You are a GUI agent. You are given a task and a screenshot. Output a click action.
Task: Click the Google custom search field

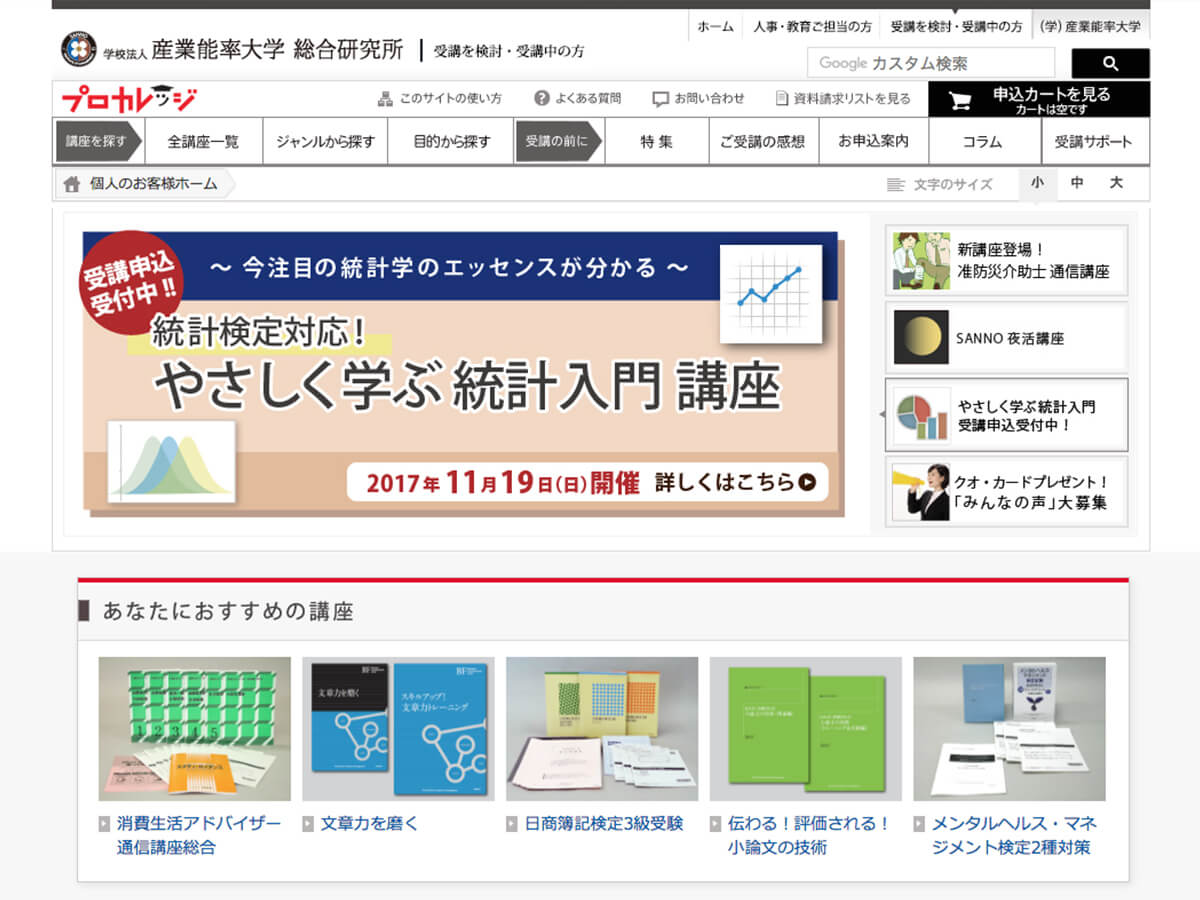coord(930,63)
